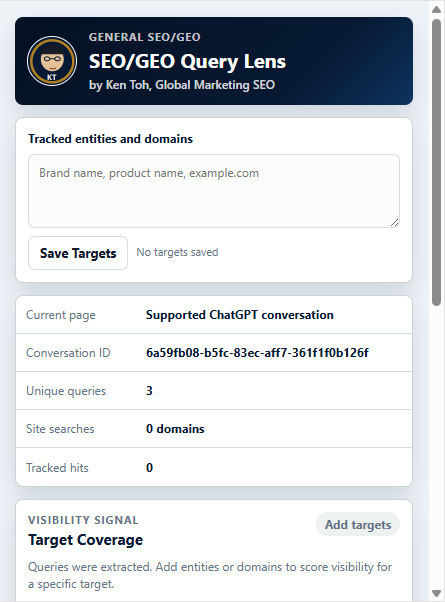This screenshot has width=445, height=602.
Task: Click the Ken Toh KT avatar icon
Action: [52, 61]
